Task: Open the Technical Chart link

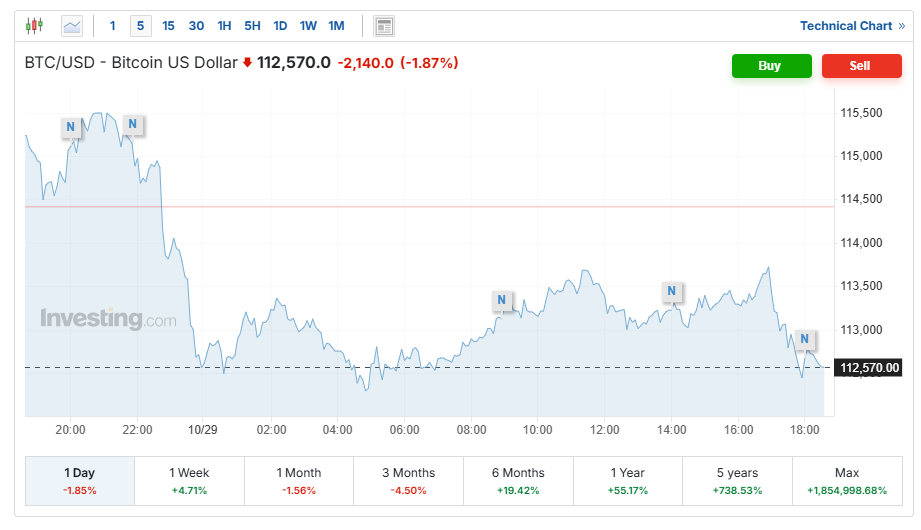Action: point(852,26)
